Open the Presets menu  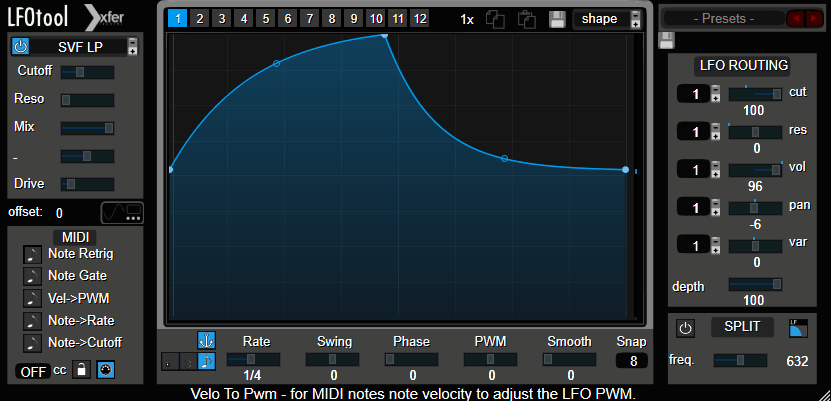tap(724, 19)
